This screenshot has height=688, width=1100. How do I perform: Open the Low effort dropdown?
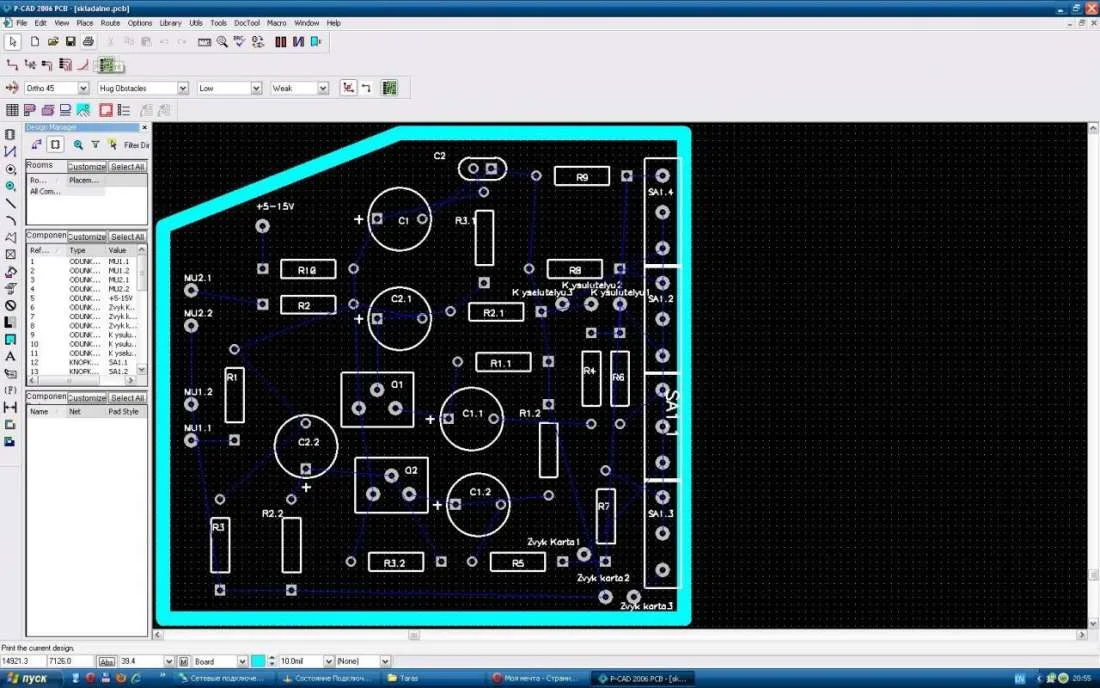point(256,88)
